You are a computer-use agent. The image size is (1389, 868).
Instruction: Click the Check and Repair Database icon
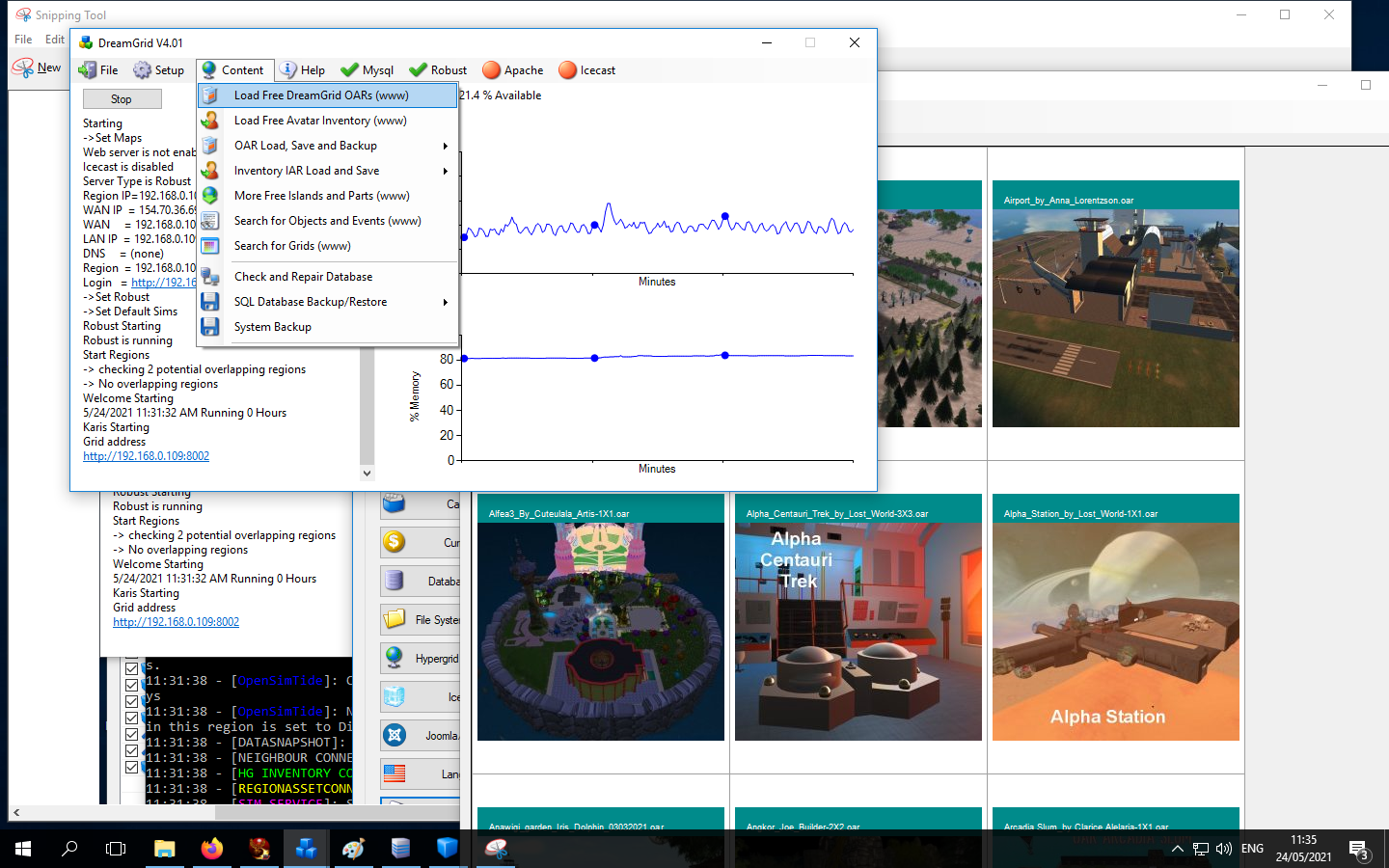(x=209, y=277)
